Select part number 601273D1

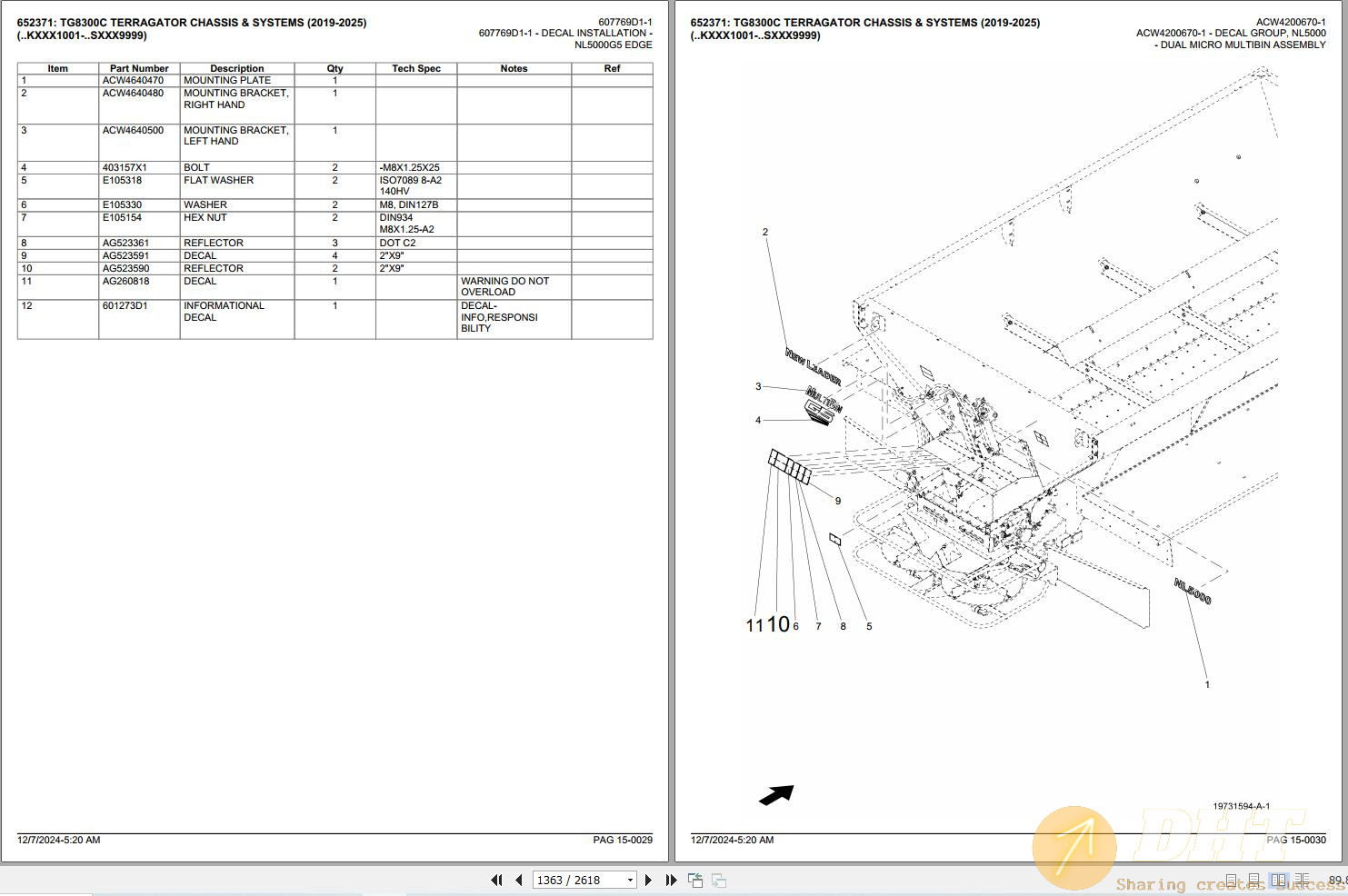point(125,305)
